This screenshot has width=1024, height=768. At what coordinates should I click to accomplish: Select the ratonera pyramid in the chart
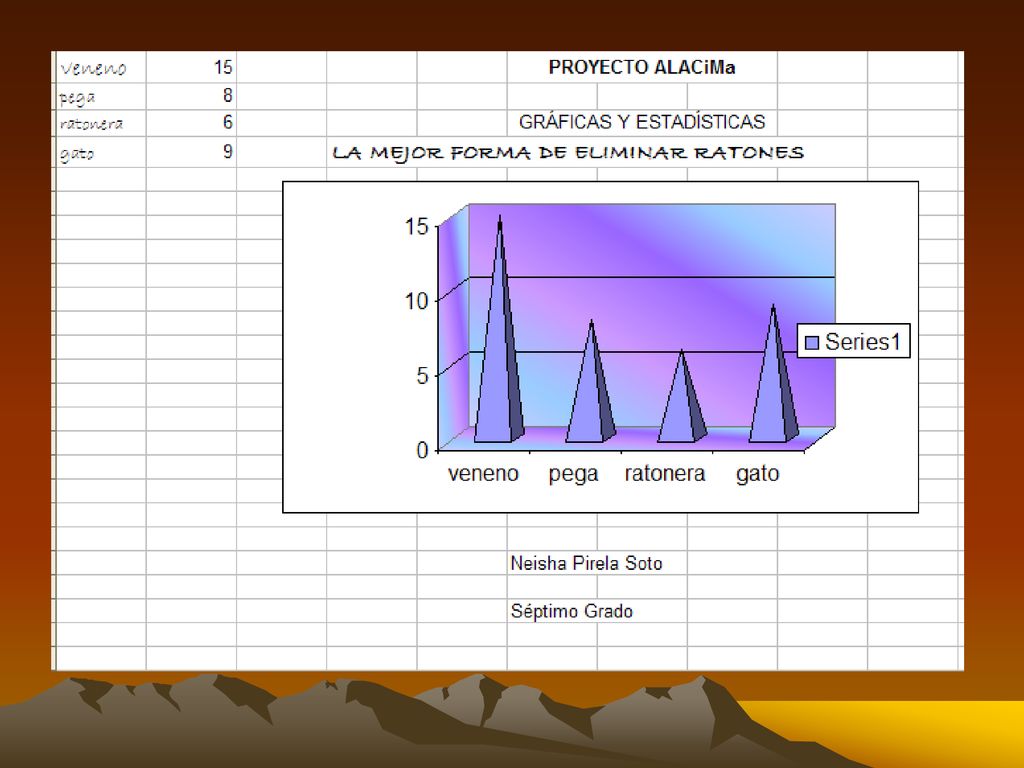[682, 397]
